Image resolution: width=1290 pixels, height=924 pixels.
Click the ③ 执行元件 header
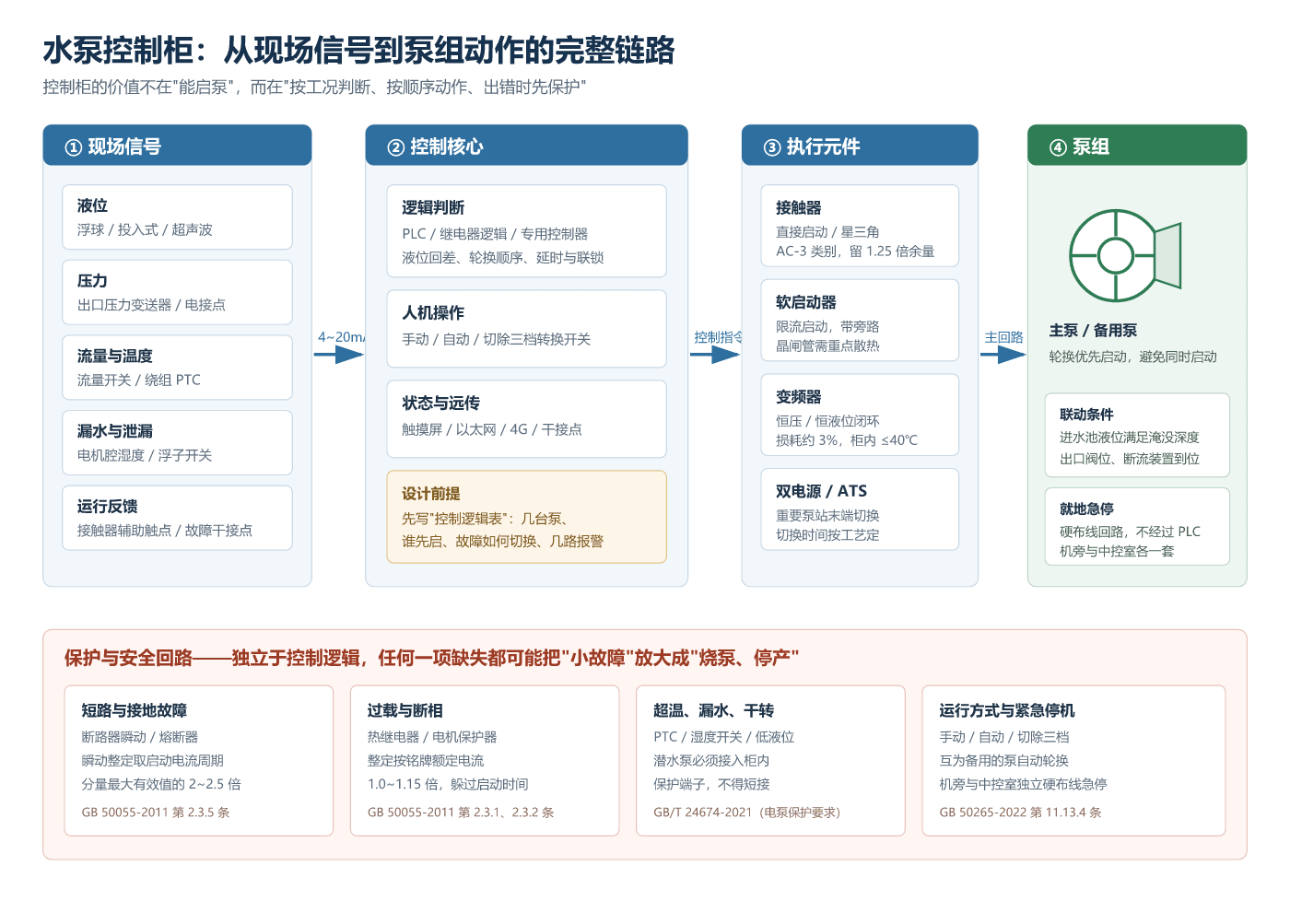click(x=860, y=146)
